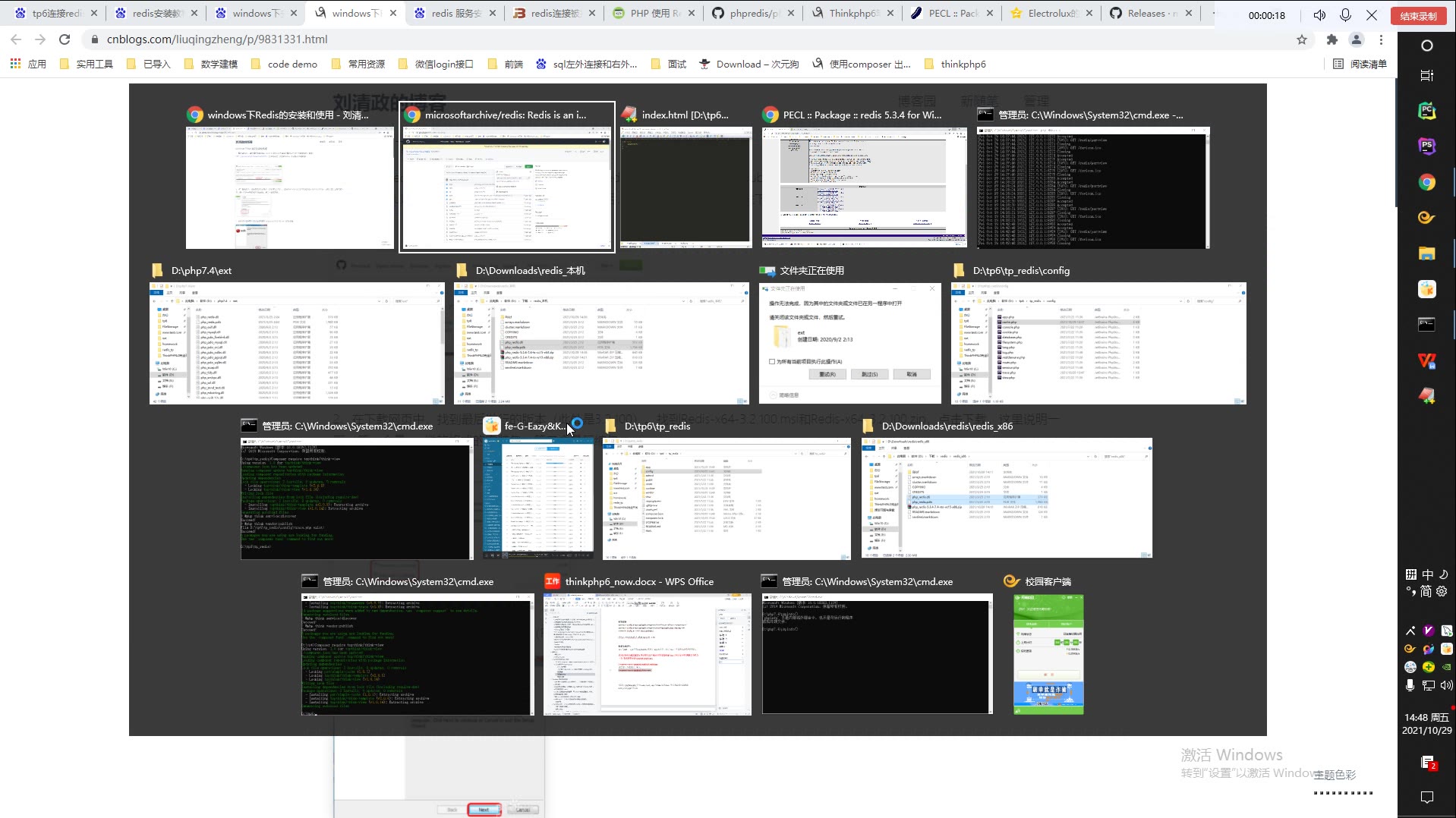Toggle IME punctuation mode

(1410, 591)
